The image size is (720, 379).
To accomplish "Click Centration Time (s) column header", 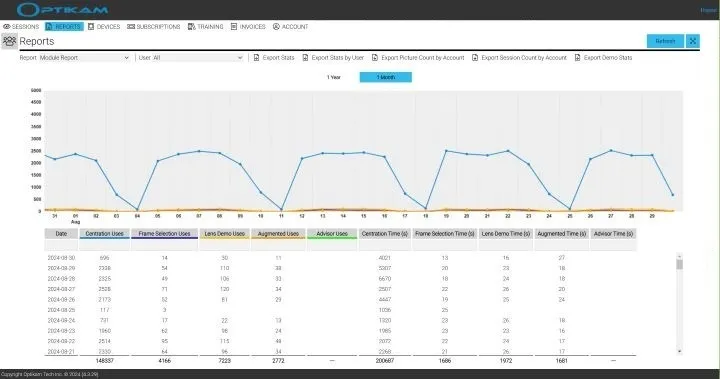I will click(385, 234).
